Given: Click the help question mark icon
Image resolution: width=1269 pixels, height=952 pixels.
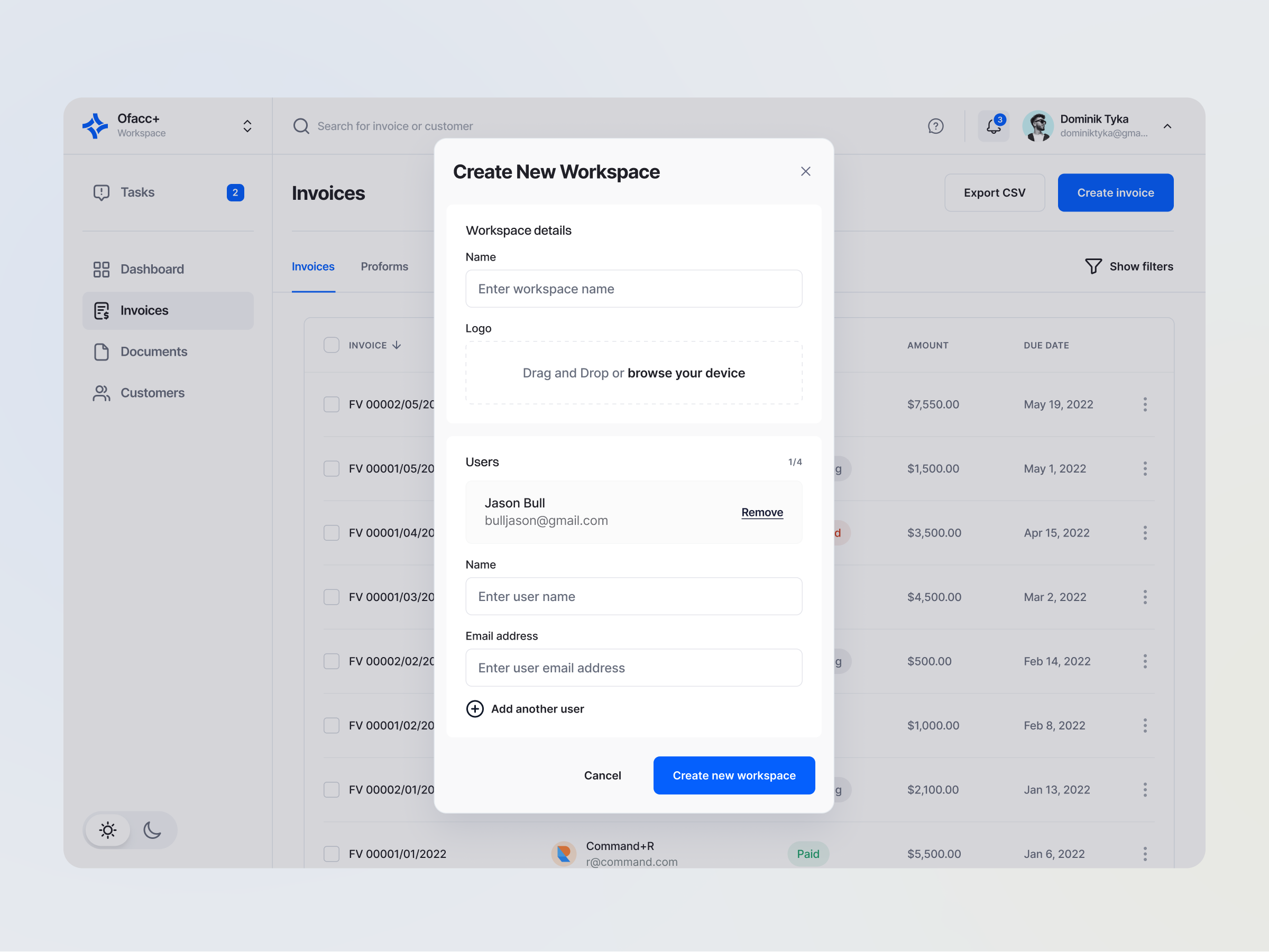Looking at the screenshot, I should 936,126.
